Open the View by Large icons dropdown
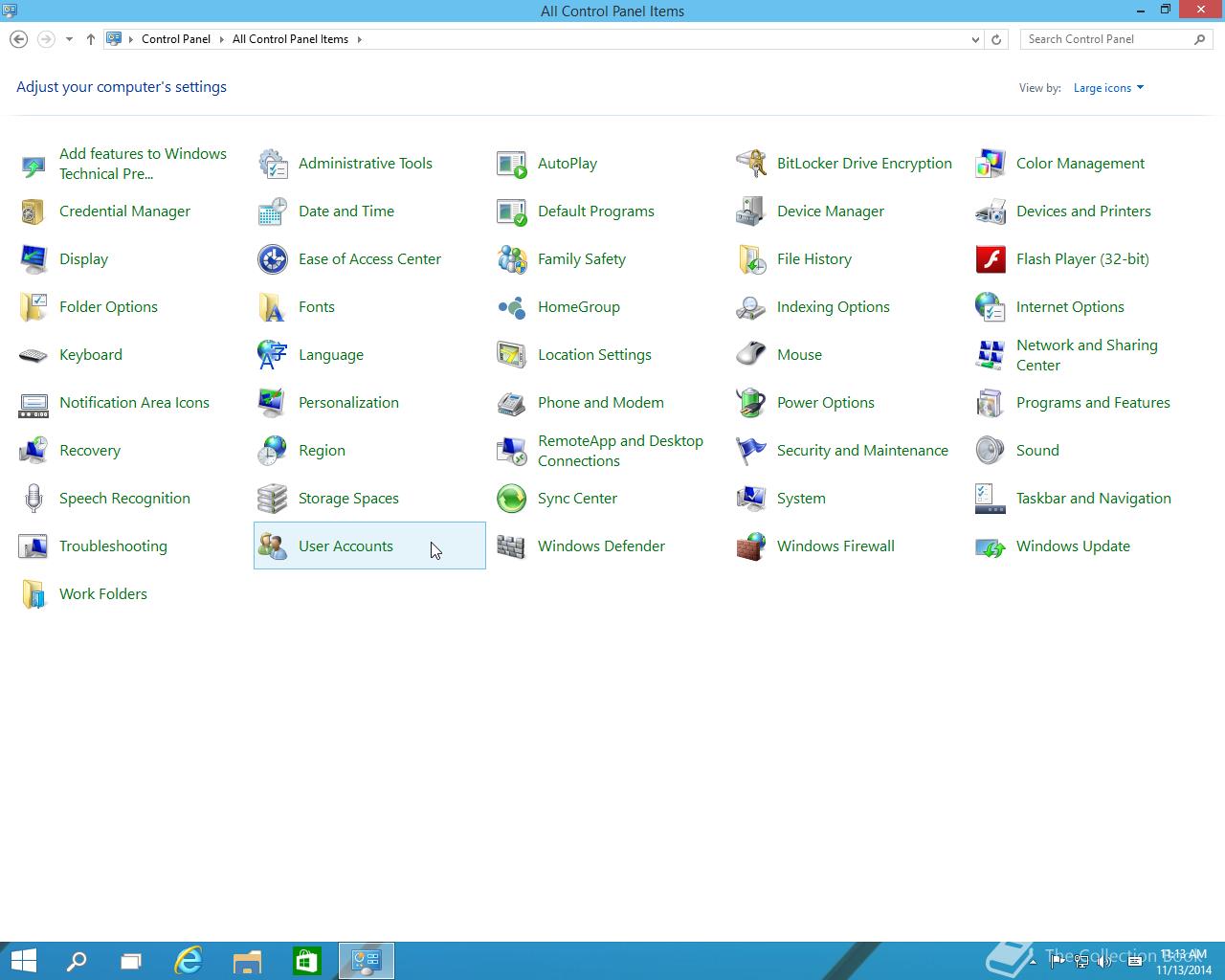 (1108, 88)
